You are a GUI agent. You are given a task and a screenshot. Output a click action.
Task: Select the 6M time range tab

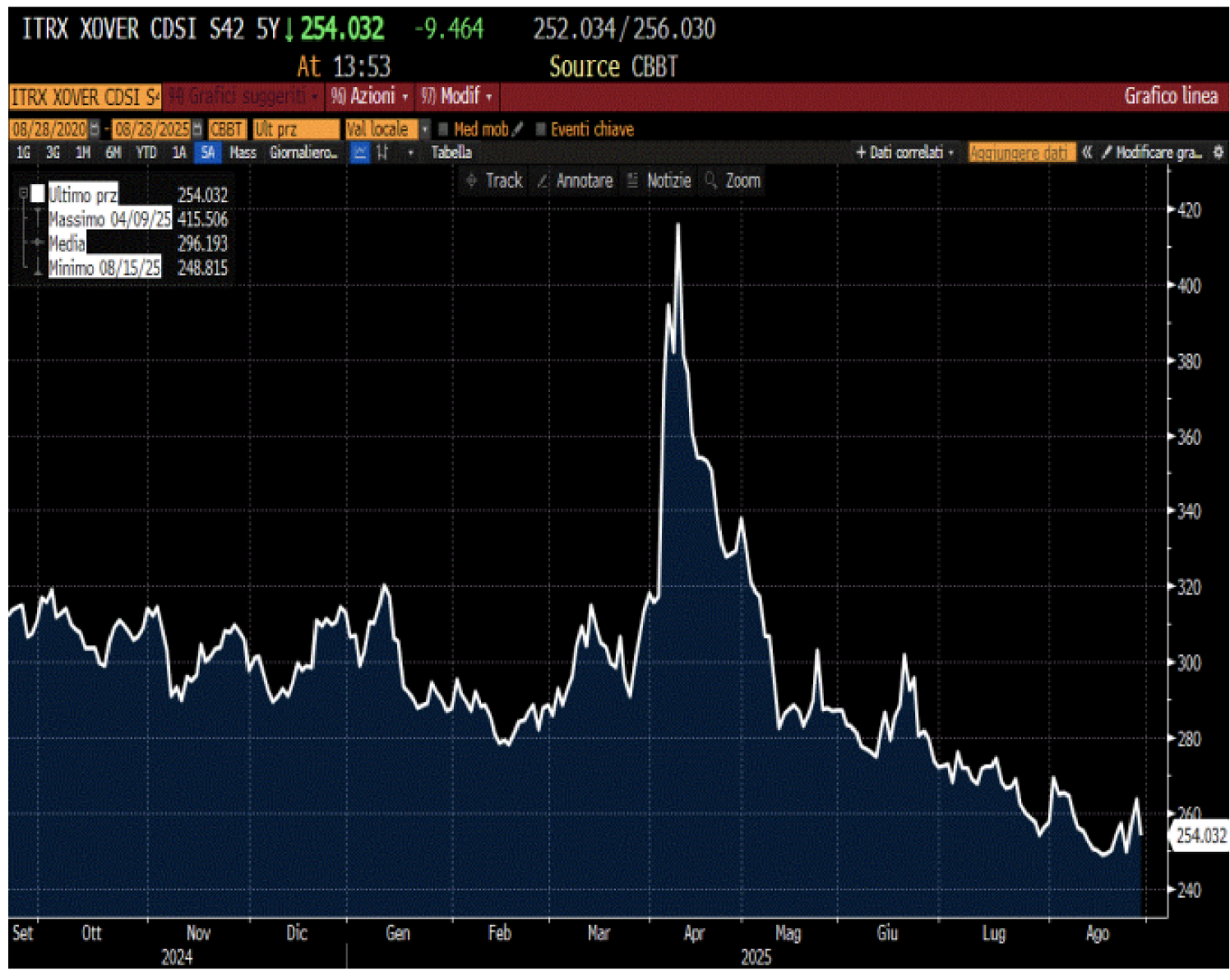tap(113, 153)
